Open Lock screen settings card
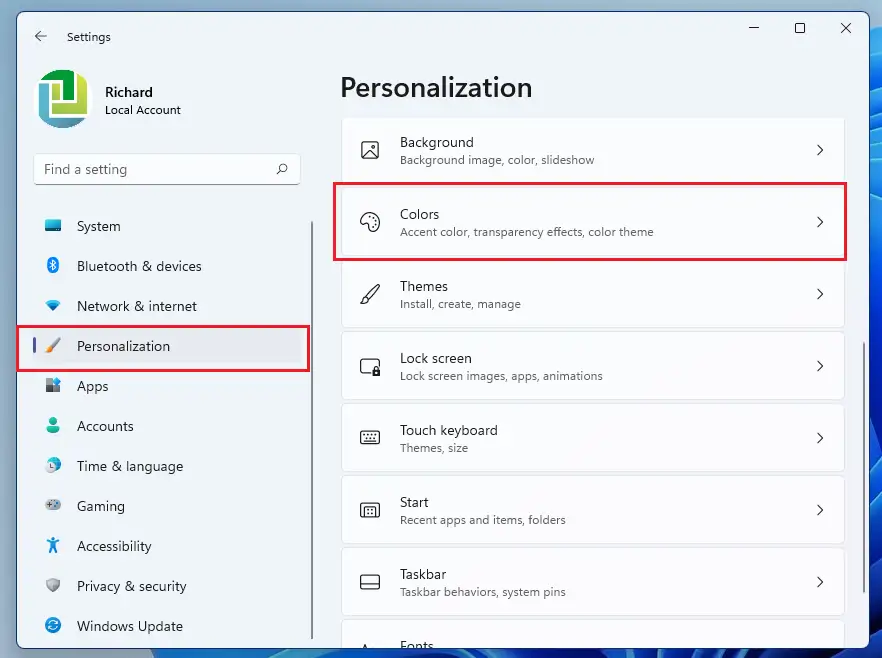This screenshot has width=882, height=658. (593, 366)
